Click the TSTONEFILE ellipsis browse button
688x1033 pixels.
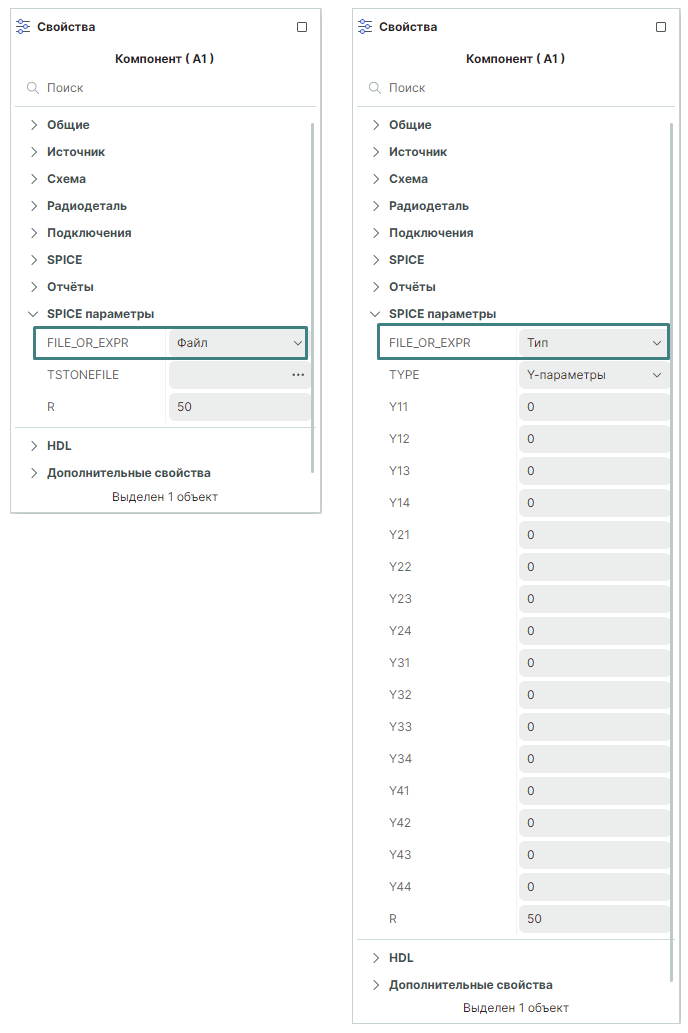click(x=298, y=375)
